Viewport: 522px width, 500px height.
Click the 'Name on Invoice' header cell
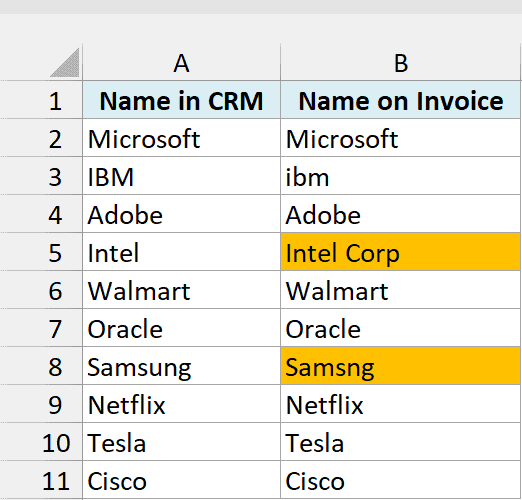click(x=401, y=100)
